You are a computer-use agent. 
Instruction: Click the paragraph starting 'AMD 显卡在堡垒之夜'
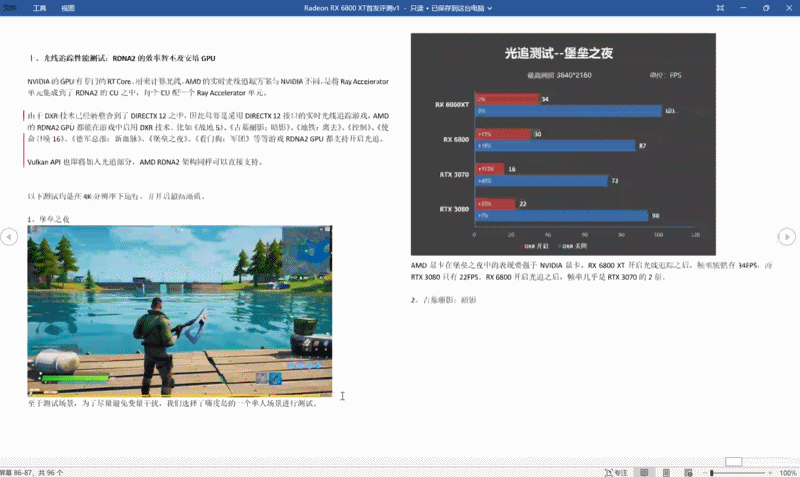591,271
